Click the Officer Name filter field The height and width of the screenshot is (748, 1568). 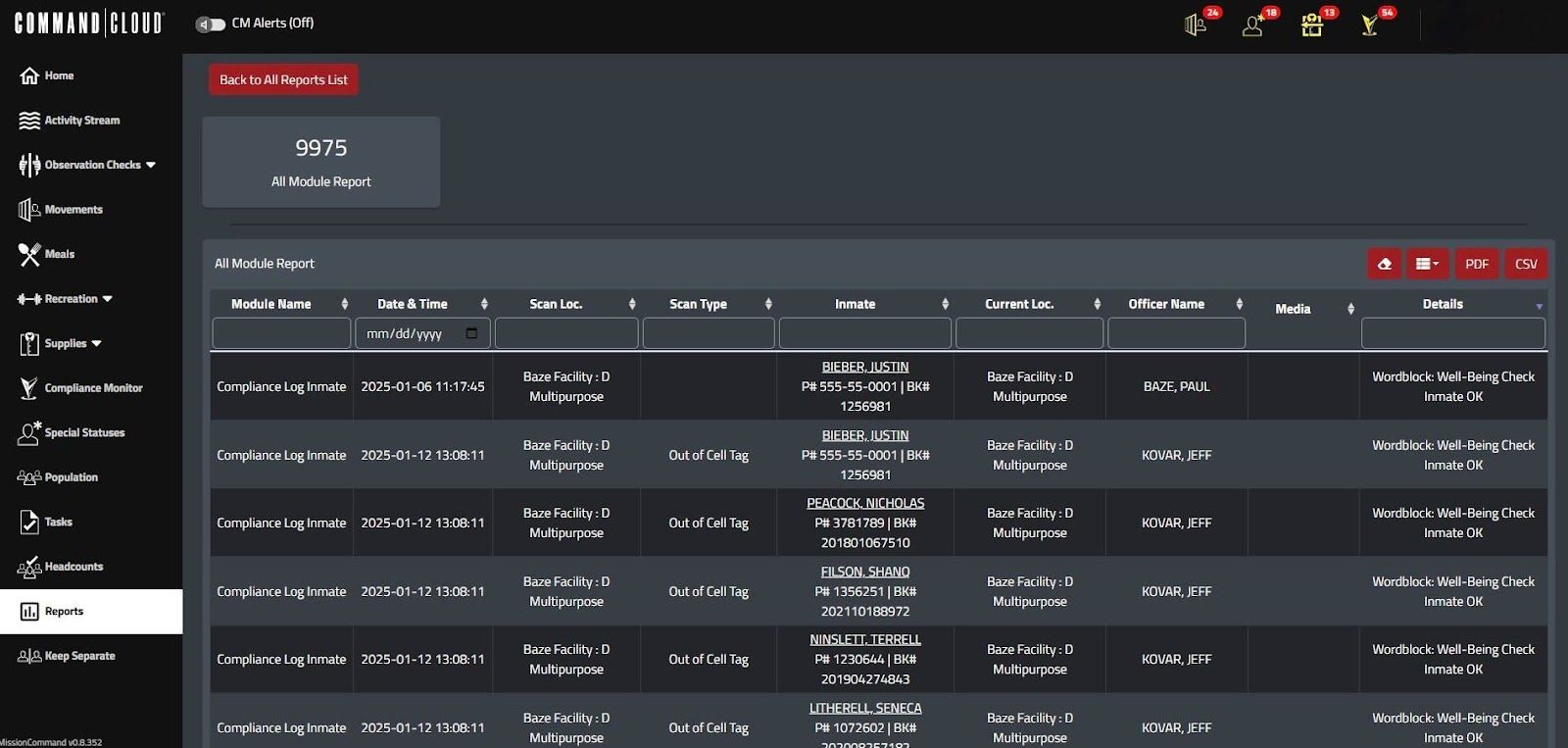(1177, 333)
